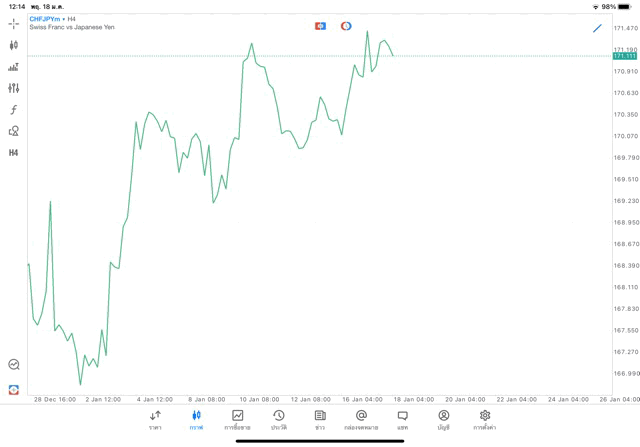Go to the ข่าว news tab
Image resolution: width=640 pixels, height=447 pixels.
pyautogui.click(x=320, y=420)
